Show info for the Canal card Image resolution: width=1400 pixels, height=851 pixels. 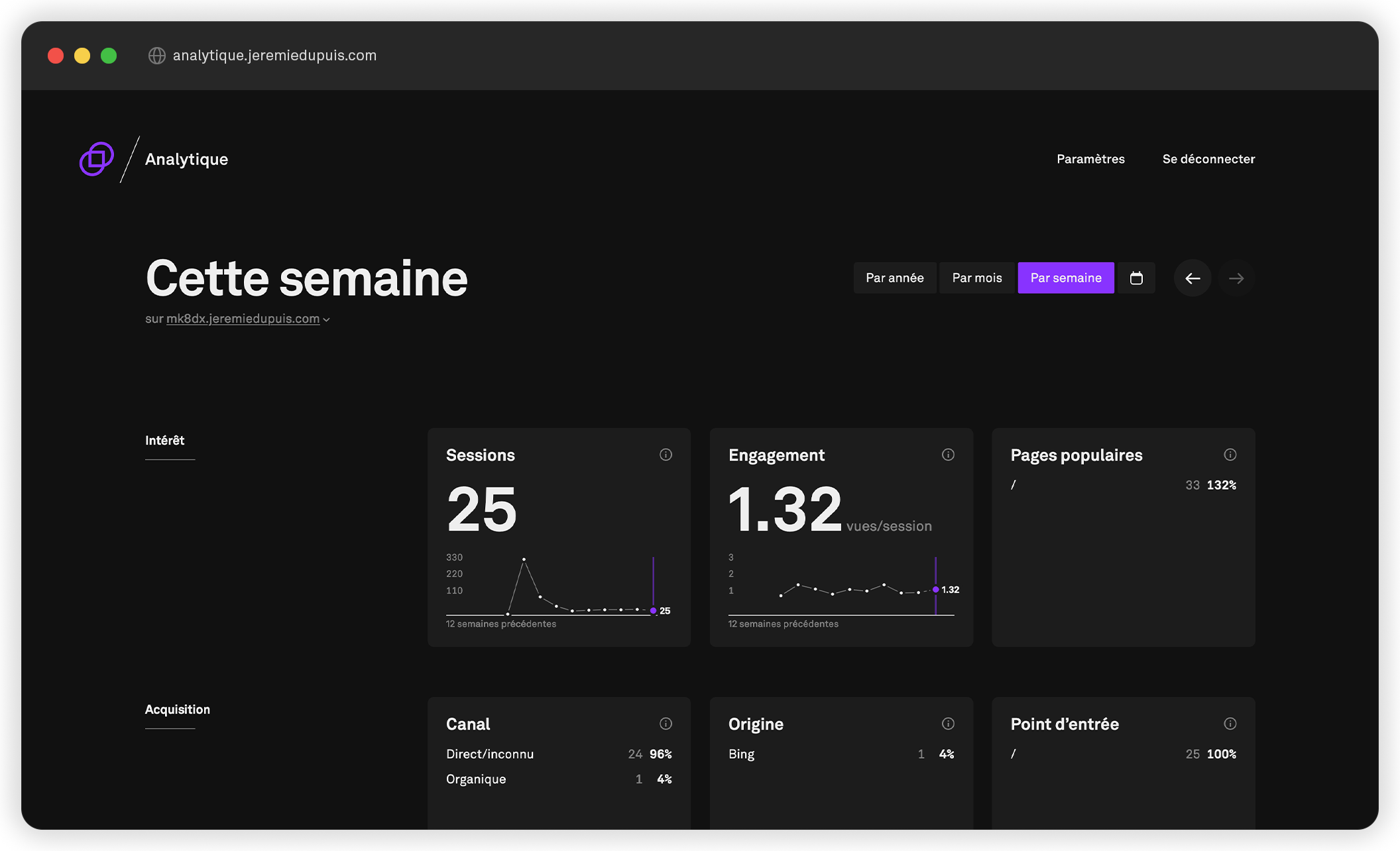click(666, 724)
